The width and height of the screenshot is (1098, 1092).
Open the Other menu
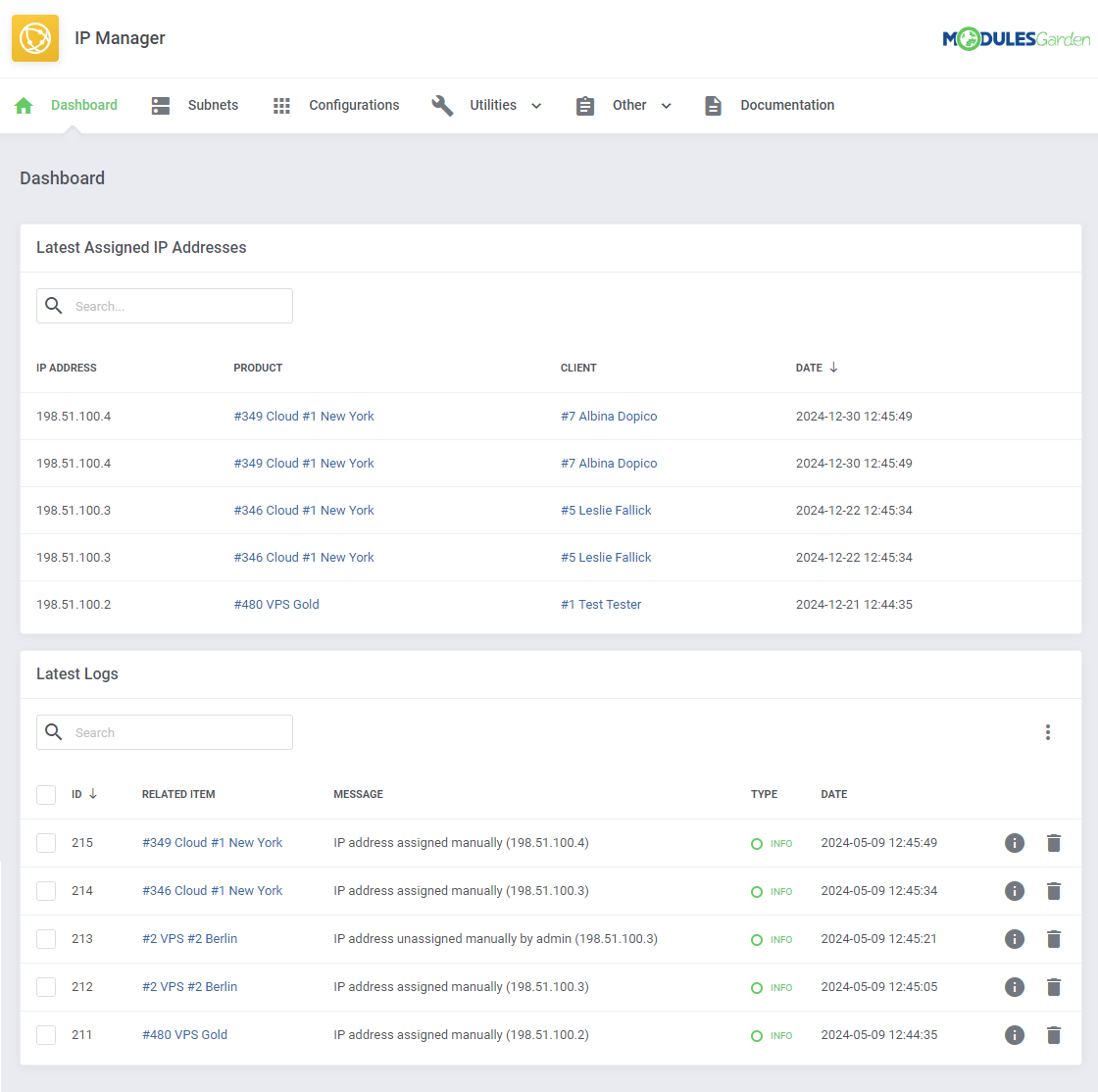629,105
